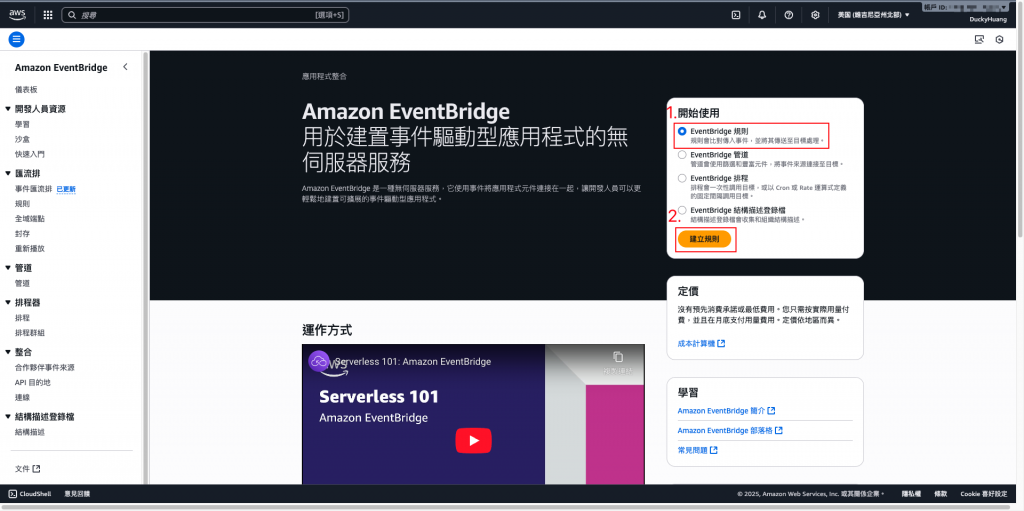This screenshot has height=511, width=1024.
Task: Click the CloudShell icon in top bar
Action: point(736,15)
